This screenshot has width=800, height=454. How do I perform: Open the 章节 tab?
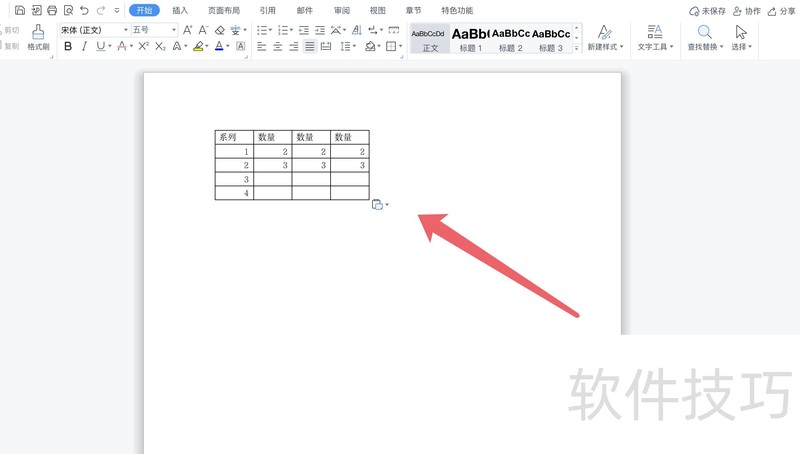coord(413,10)
